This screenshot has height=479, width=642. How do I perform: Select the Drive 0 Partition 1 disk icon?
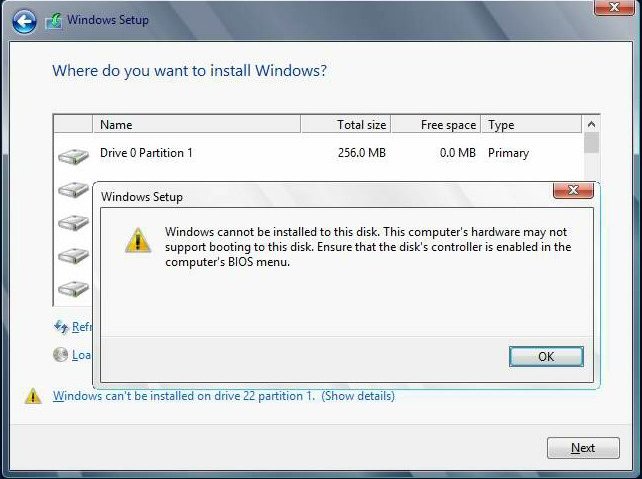point(73,156)
